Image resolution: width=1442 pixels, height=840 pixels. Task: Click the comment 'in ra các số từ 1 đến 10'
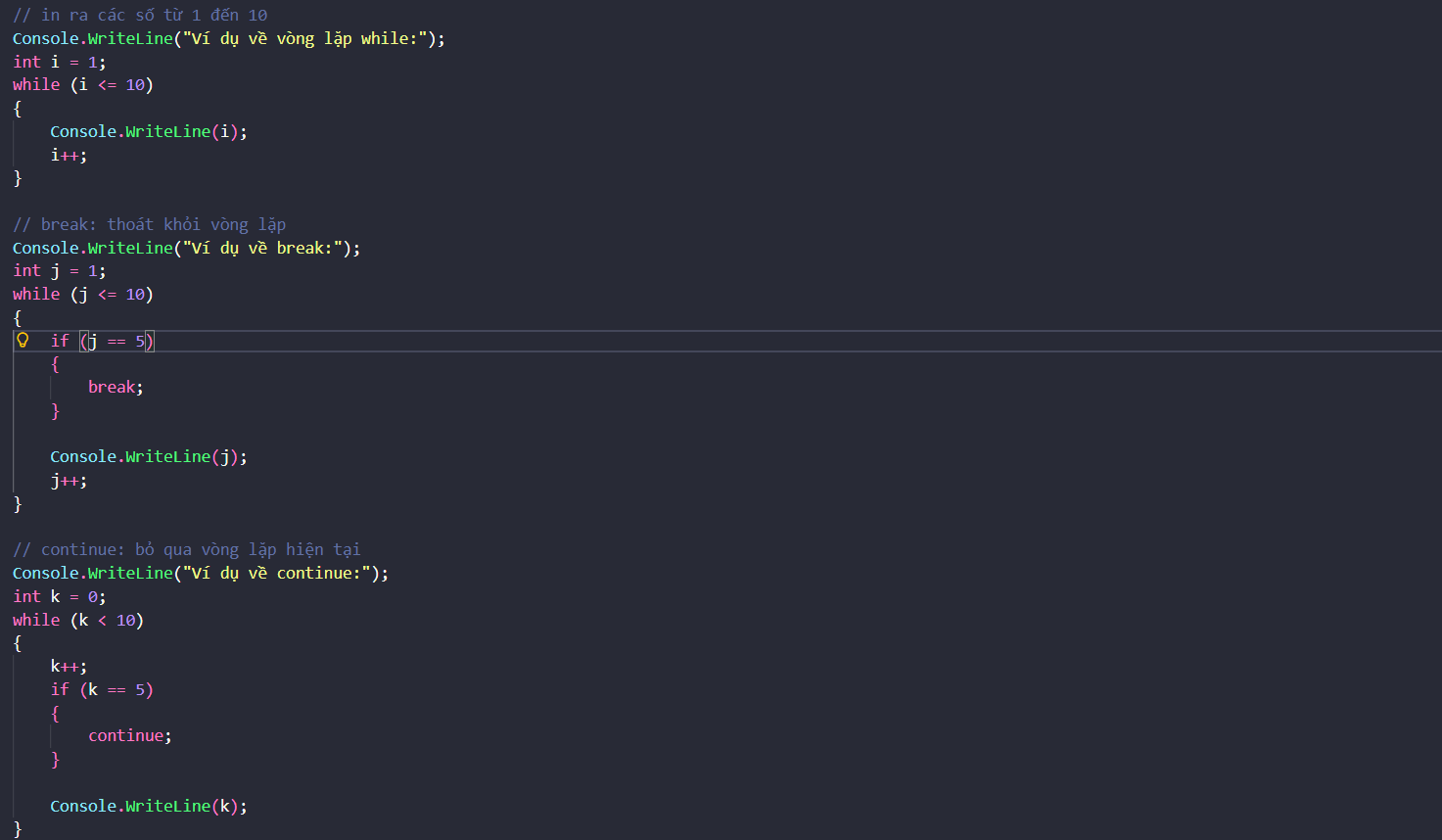point(140,16)
